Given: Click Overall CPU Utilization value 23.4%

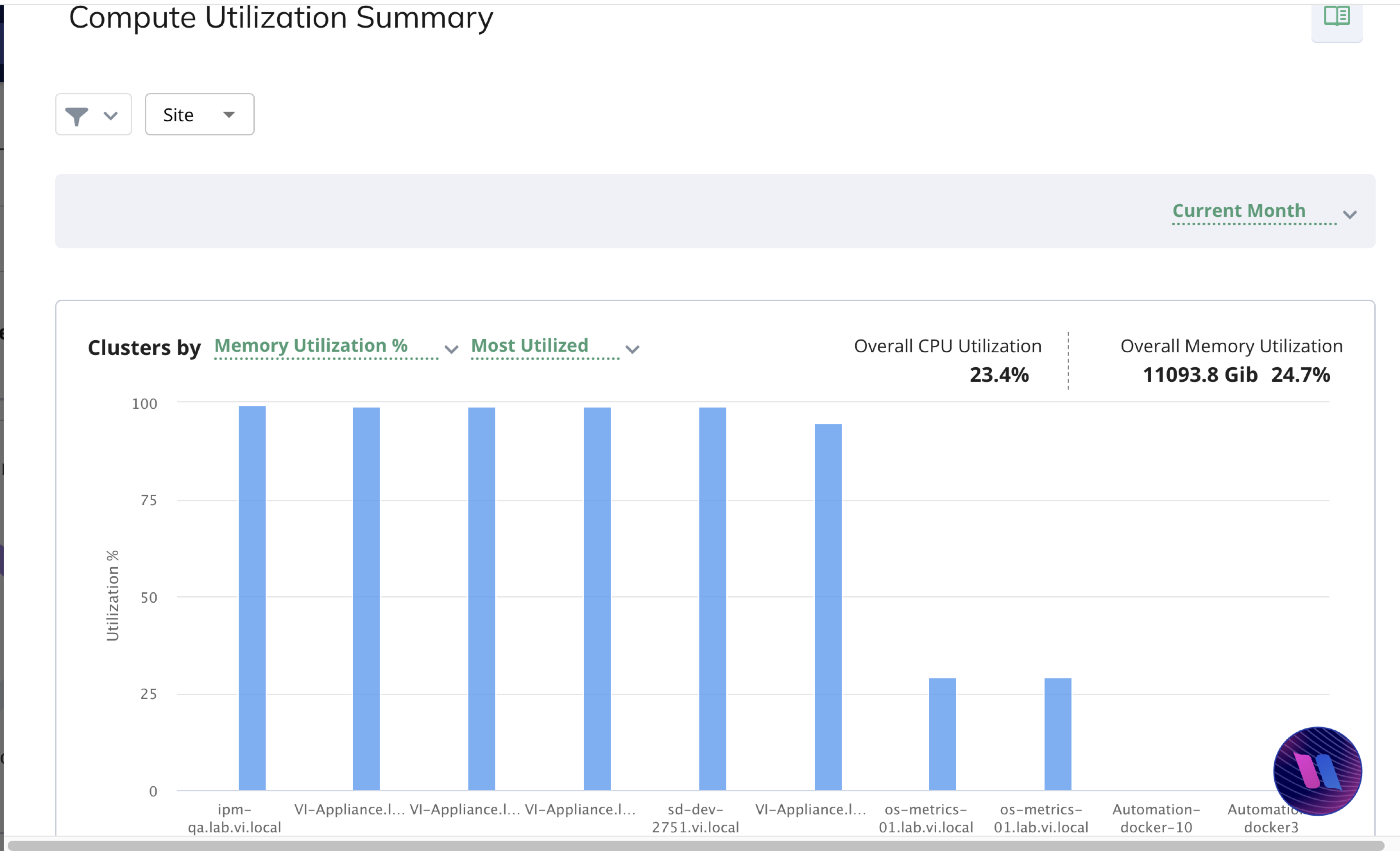Looking at the screenshot, I should tap(999, 374).
